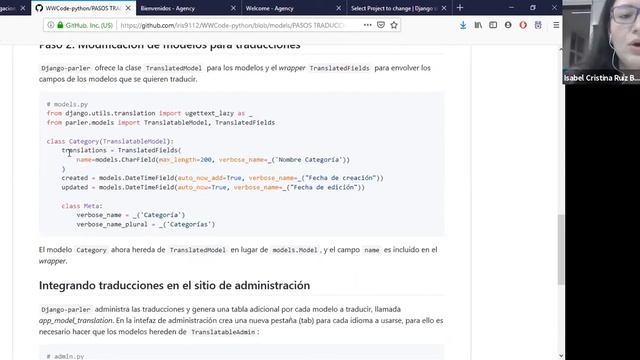Close the Welcome - Agency tab
The height and width of the screenshot is (360, 640).
pyautogui.click(x=338, y=8)
